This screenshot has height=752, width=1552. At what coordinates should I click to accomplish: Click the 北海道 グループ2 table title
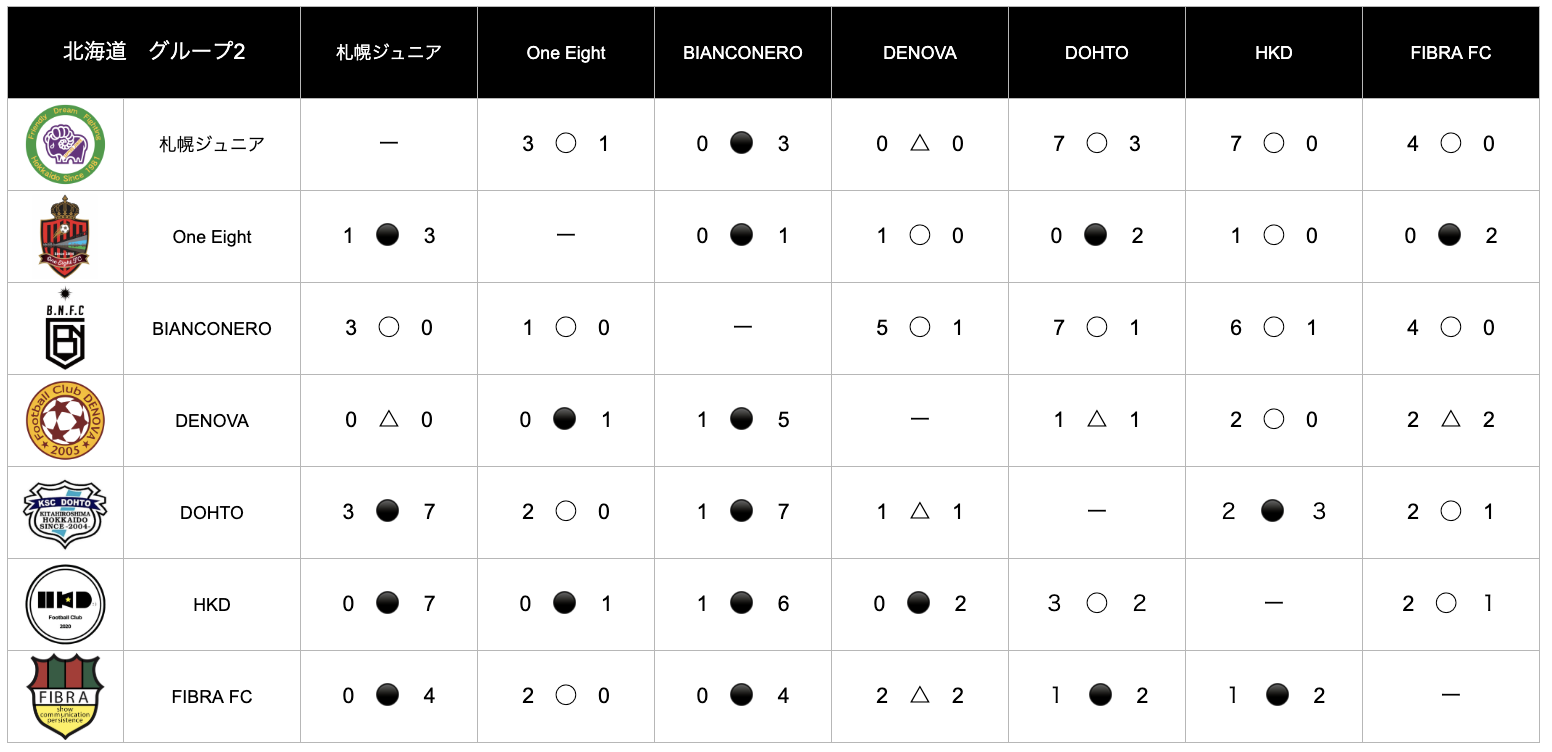tap(154, 52)
